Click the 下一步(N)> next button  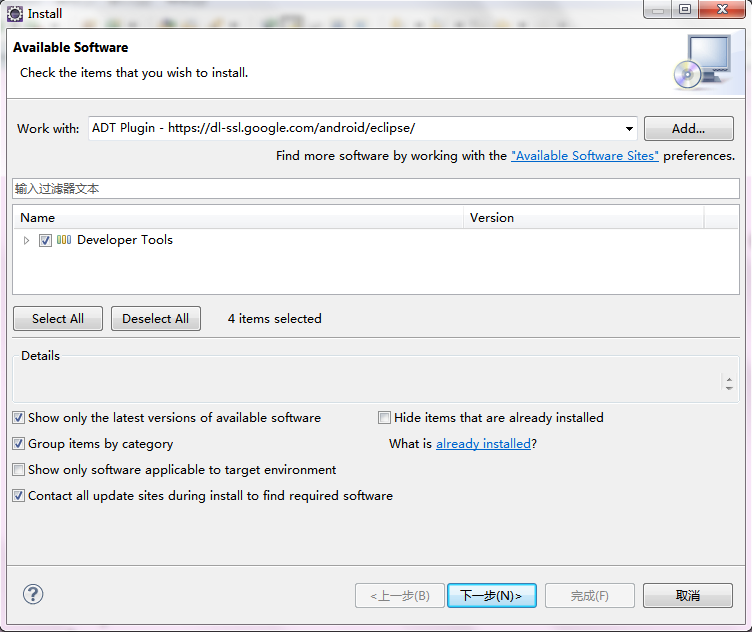click(x=492, y=596)
